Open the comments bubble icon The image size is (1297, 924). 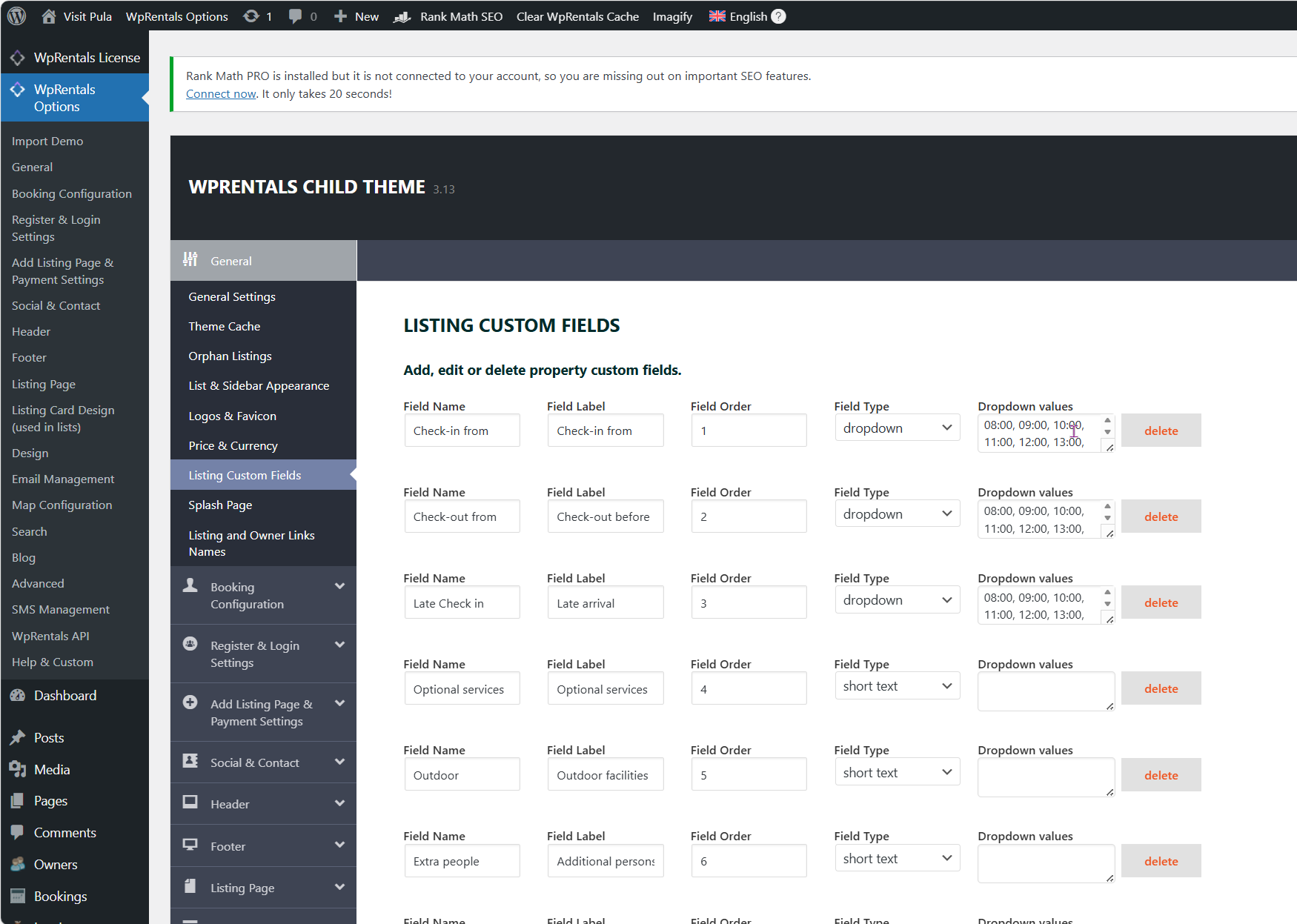295,16
